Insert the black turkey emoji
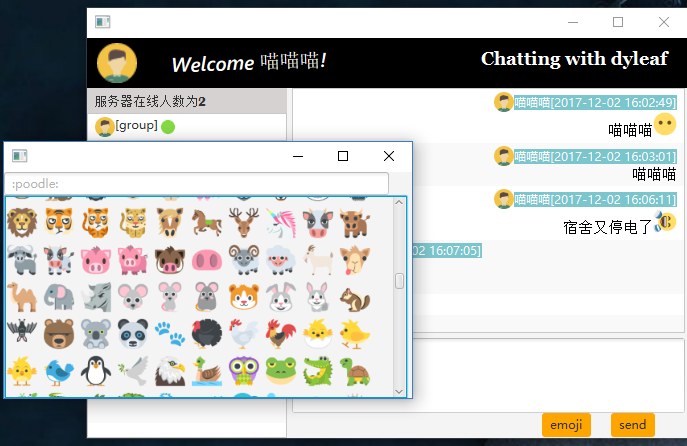687x446 pixels. 207,334
